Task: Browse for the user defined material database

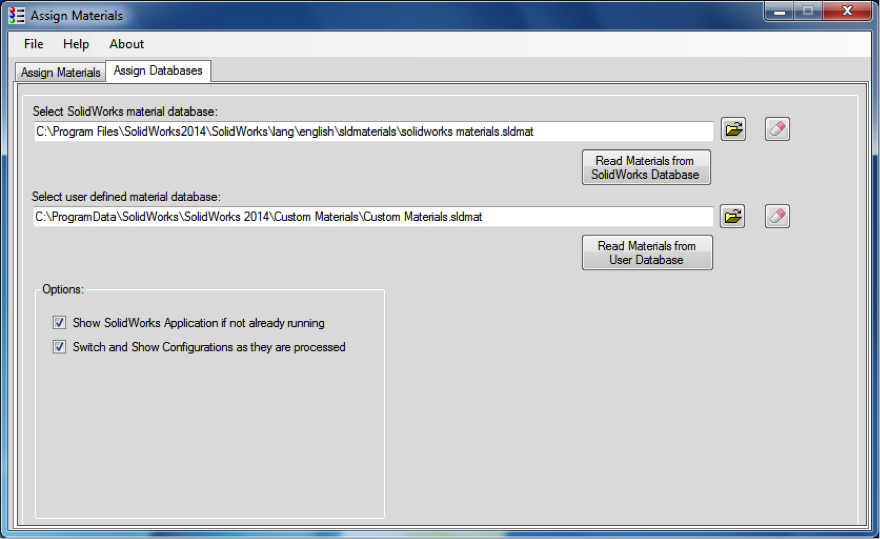Action: tap(733, 216)
